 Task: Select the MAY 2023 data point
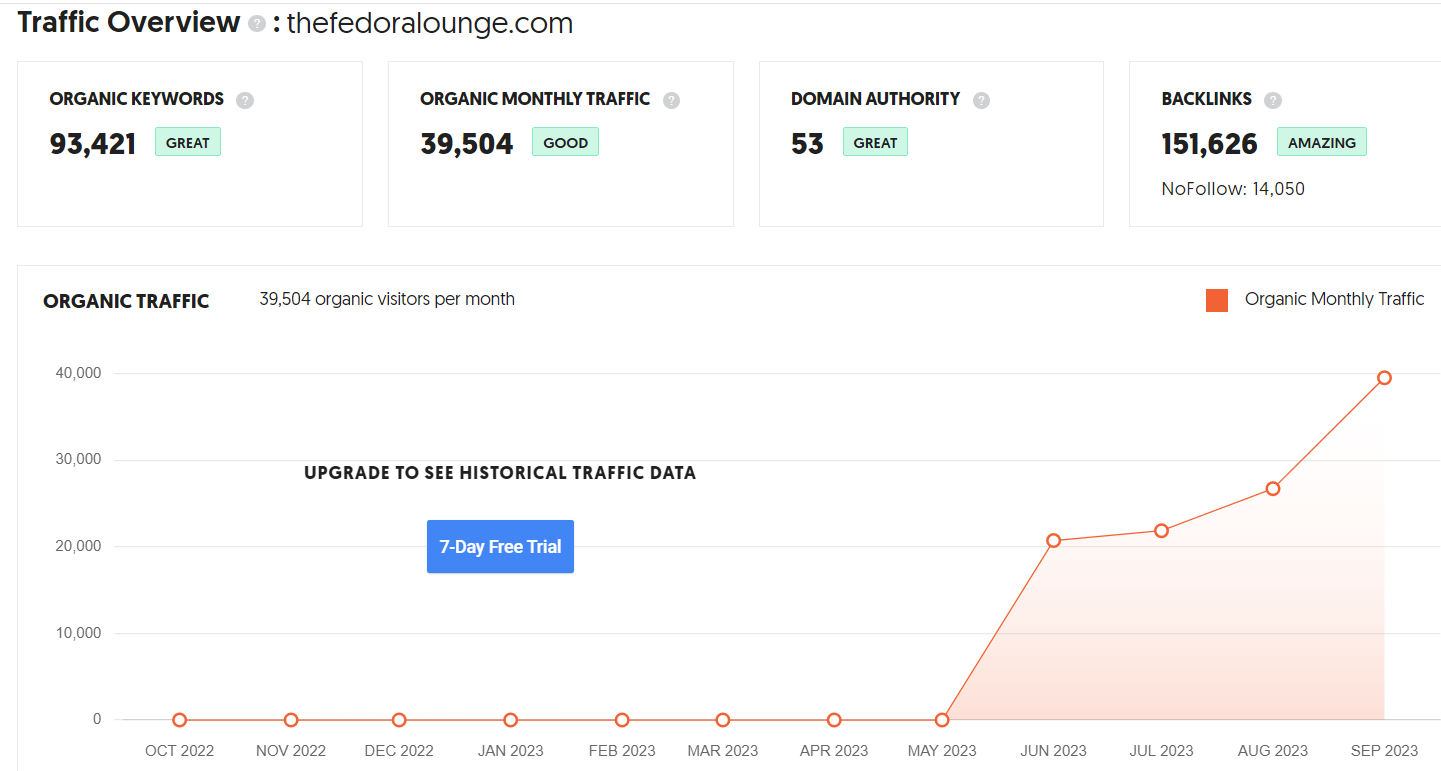tap(942, 720)
